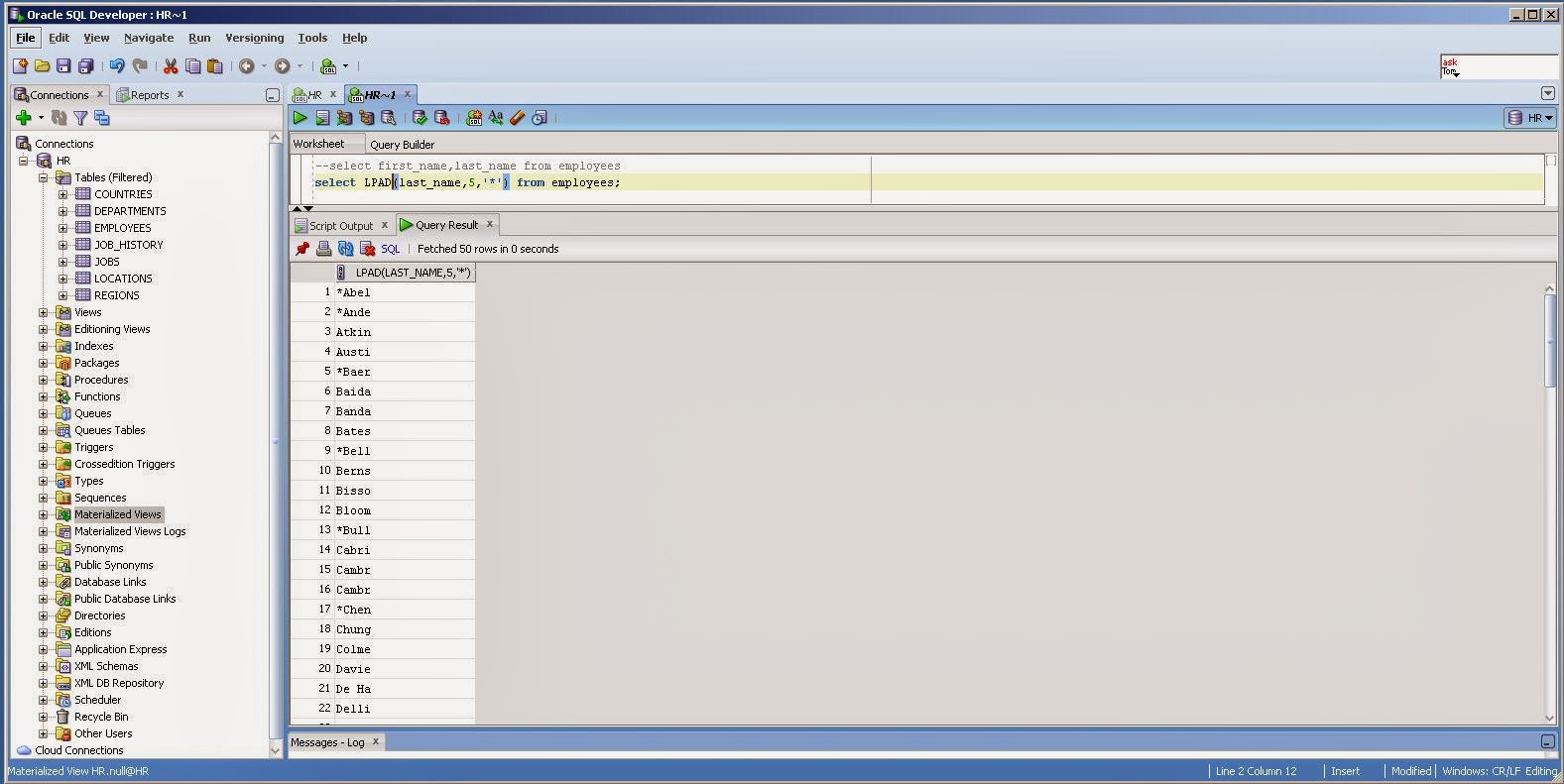The image size is (1564, 784).
Task: Copy selection with the Copy icon
Action: click(x=192, y=66)
